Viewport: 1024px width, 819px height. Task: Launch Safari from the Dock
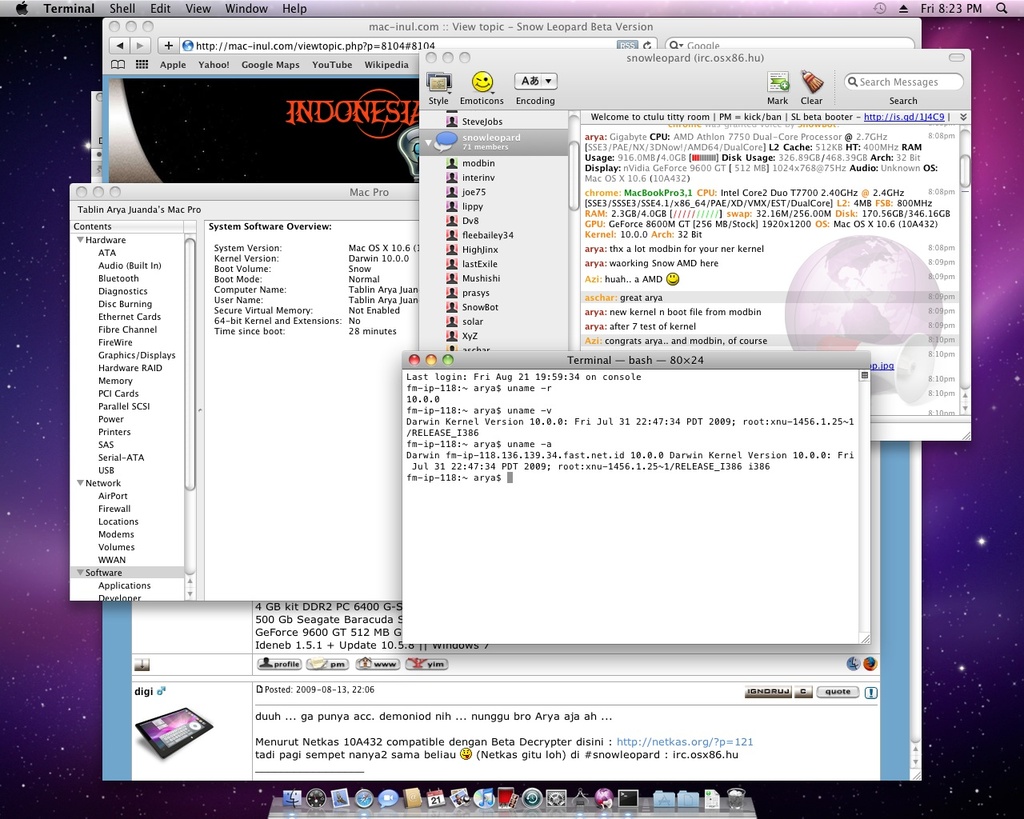tap(364, 797)
